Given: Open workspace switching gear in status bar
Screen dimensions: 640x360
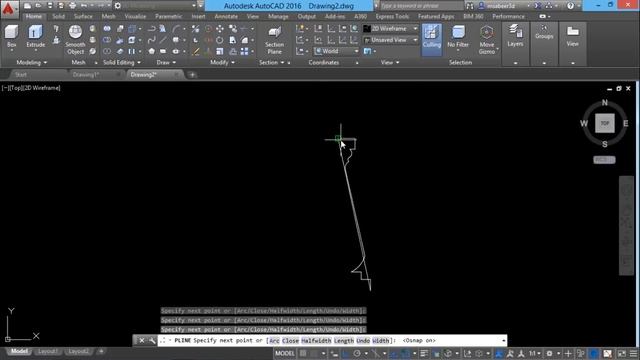Looking at the screenshot, I should (549, 353).
